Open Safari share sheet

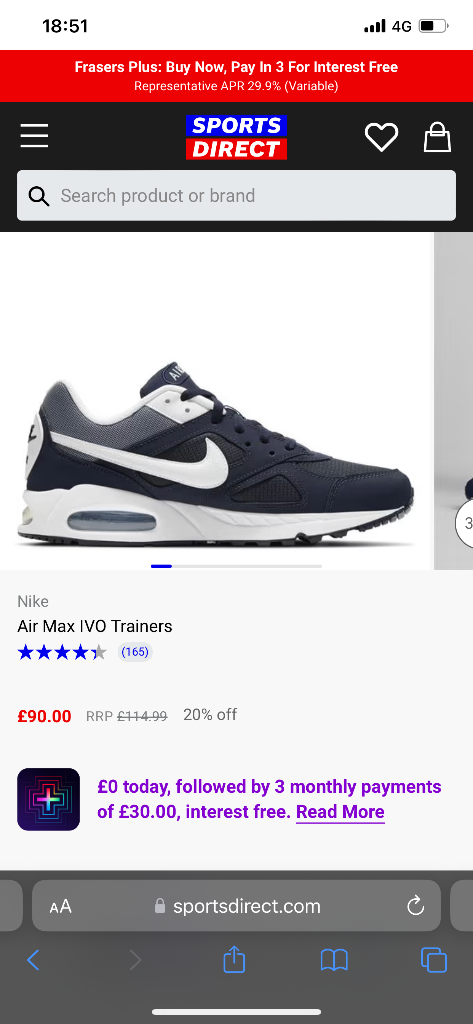(234, 959)
